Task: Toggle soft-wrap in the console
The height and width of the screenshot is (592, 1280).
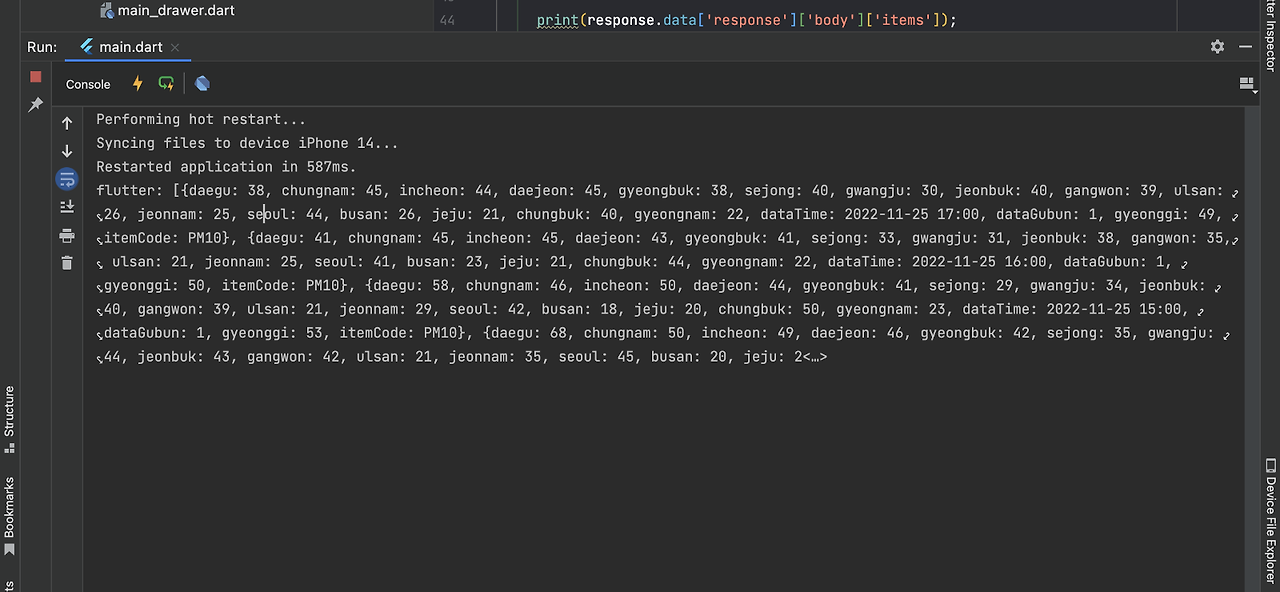Action: click(x=67, y=179)
